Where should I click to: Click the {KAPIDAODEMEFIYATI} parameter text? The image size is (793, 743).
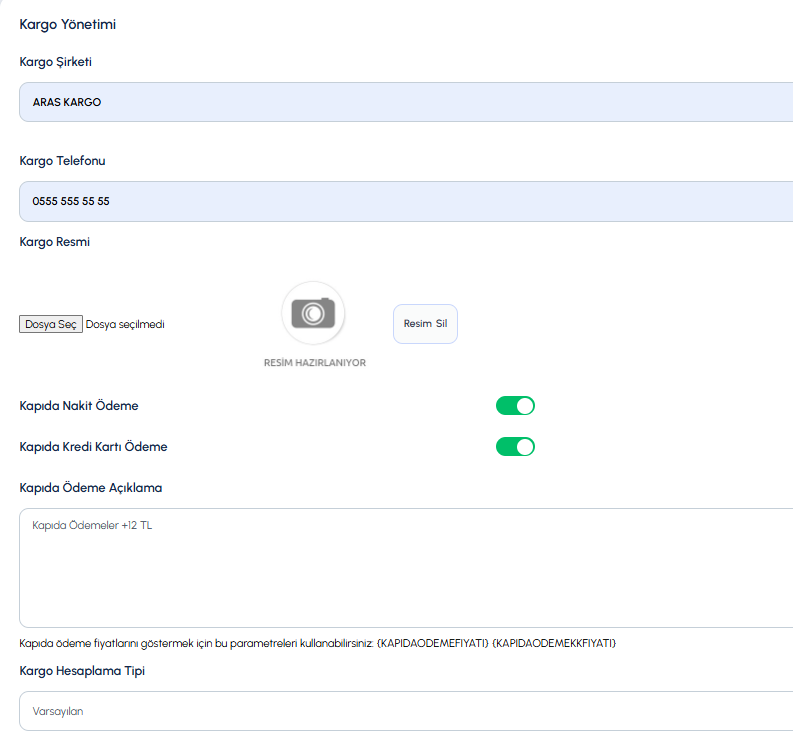(x=433, y=643)
